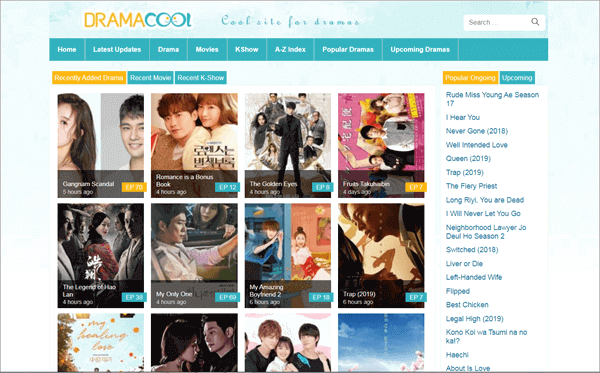
Task: Open Upcoming Dramas page
Action: point(420,49)
